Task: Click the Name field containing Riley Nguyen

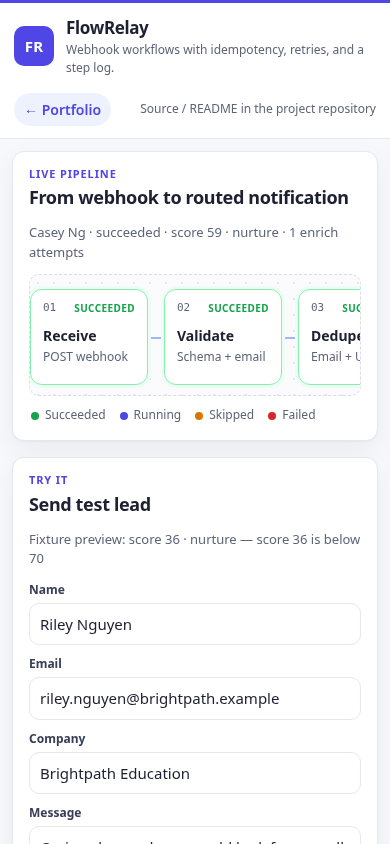Action: click(195, 624)
